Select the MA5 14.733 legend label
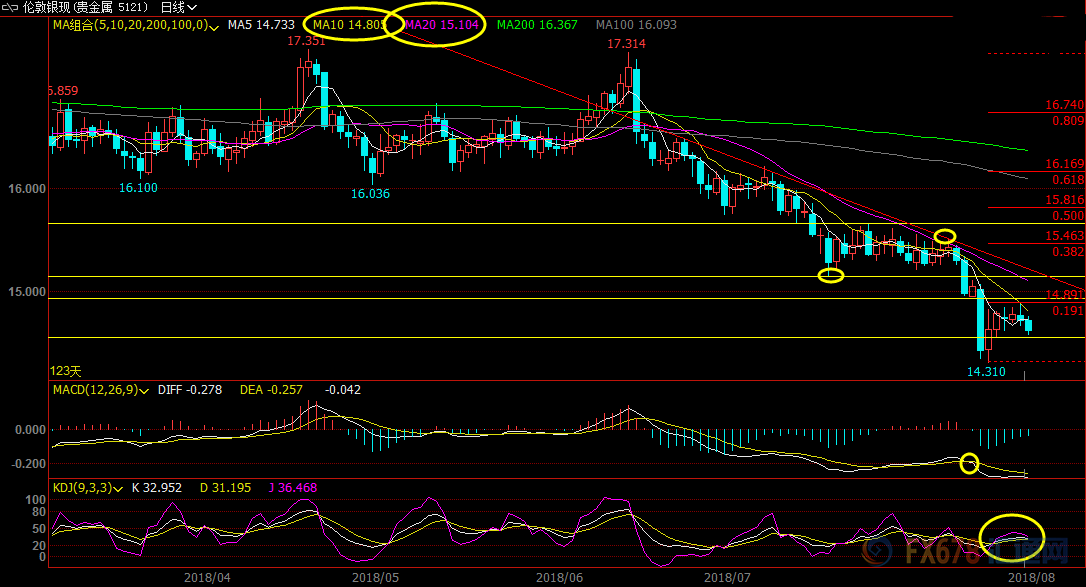The image size is (1086, 587). pyautogui.click(x=260, y=24)
